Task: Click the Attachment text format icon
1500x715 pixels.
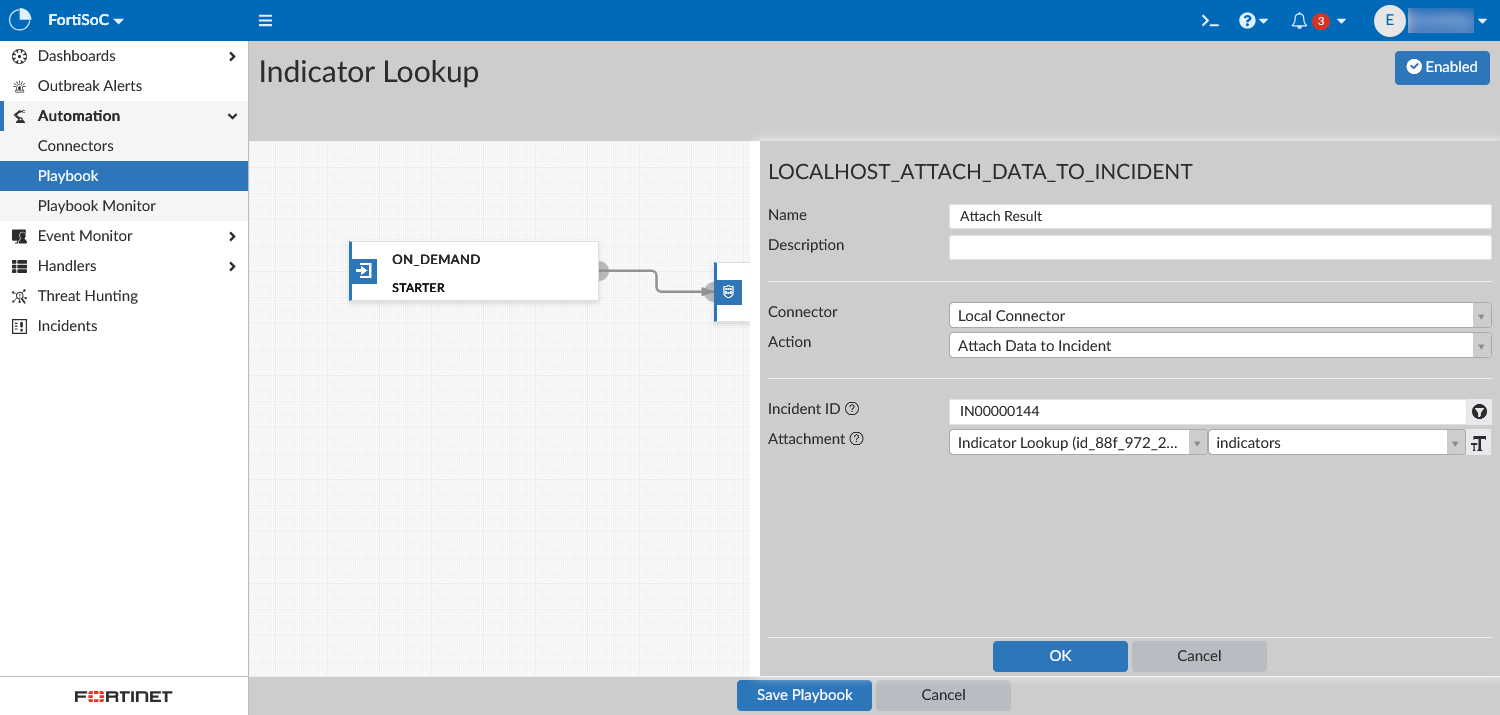Action: click(1479, 443)
